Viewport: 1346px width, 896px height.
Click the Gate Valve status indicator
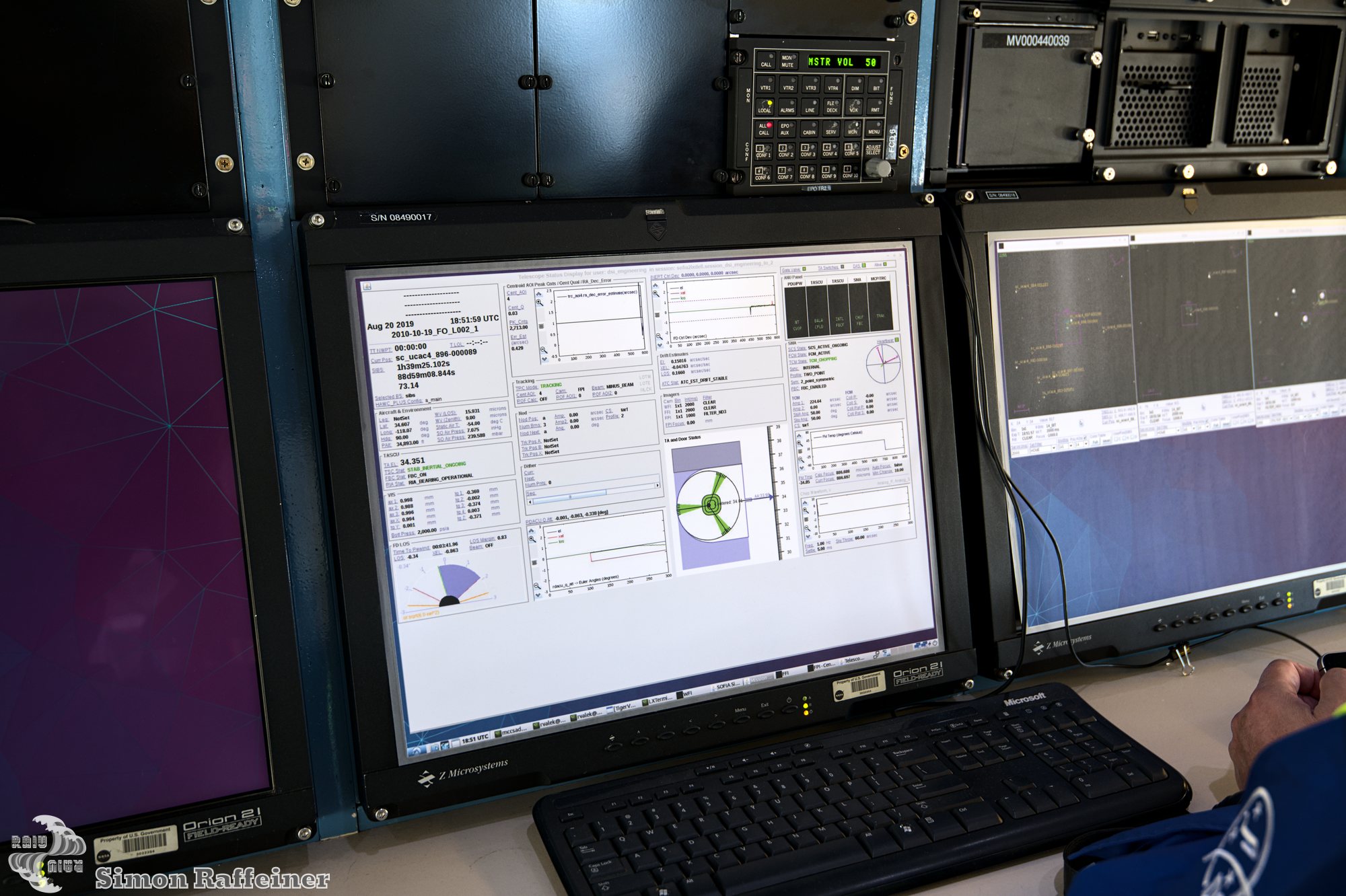tap(804, 268)
